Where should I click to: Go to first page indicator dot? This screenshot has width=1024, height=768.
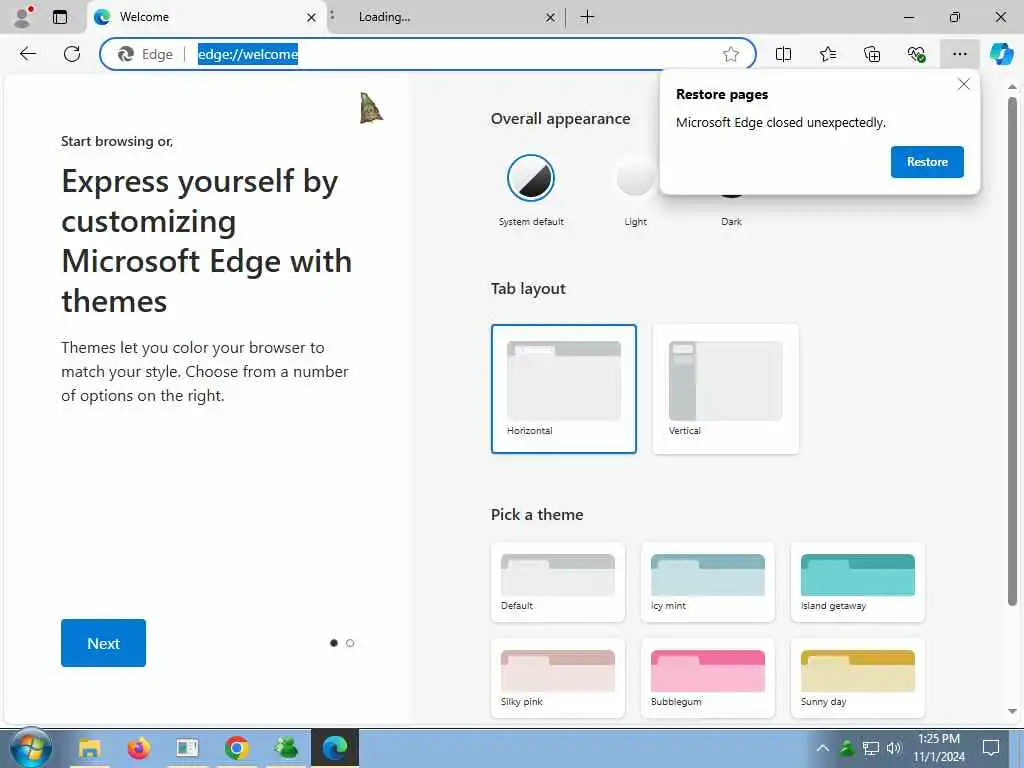coord(334,643)
